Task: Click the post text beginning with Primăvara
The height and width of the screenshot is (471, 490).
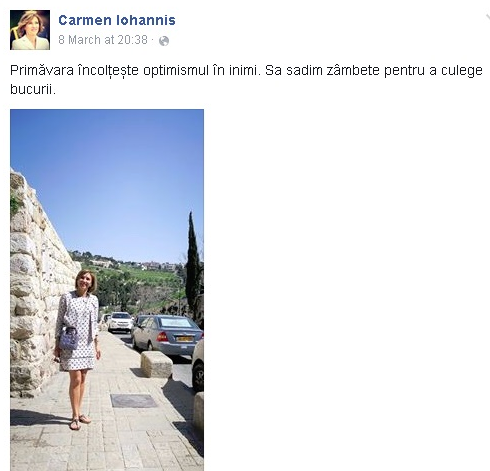Action: point(246,80)
